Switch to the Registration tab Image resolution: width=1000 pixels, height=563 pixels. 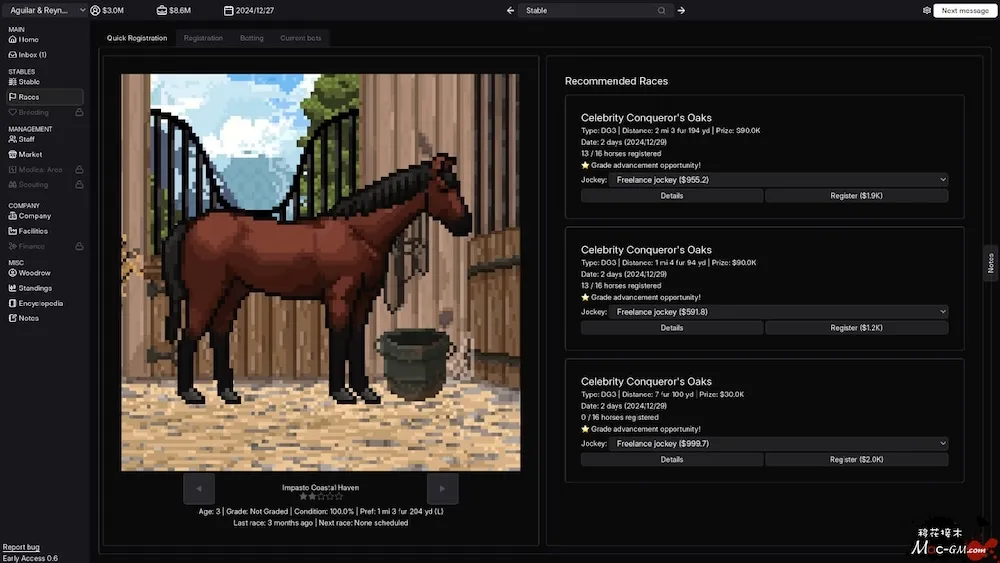pos(203,38)
